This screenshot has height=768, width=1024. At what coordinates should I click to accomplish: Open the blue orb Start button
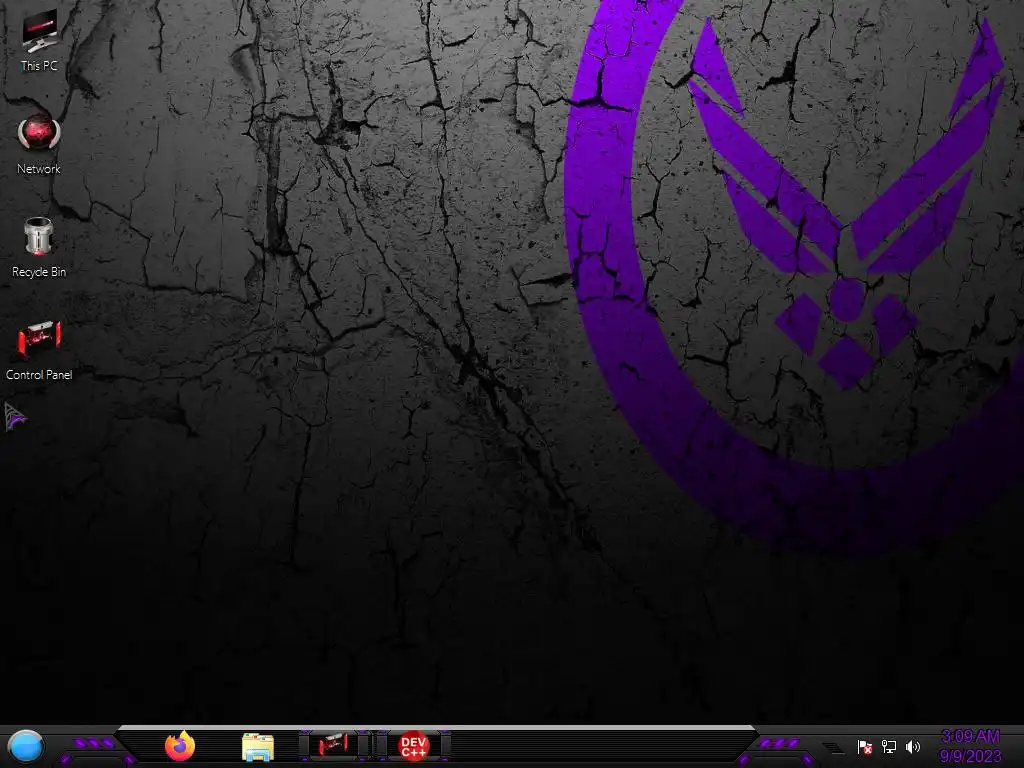[x=26, y=746]
